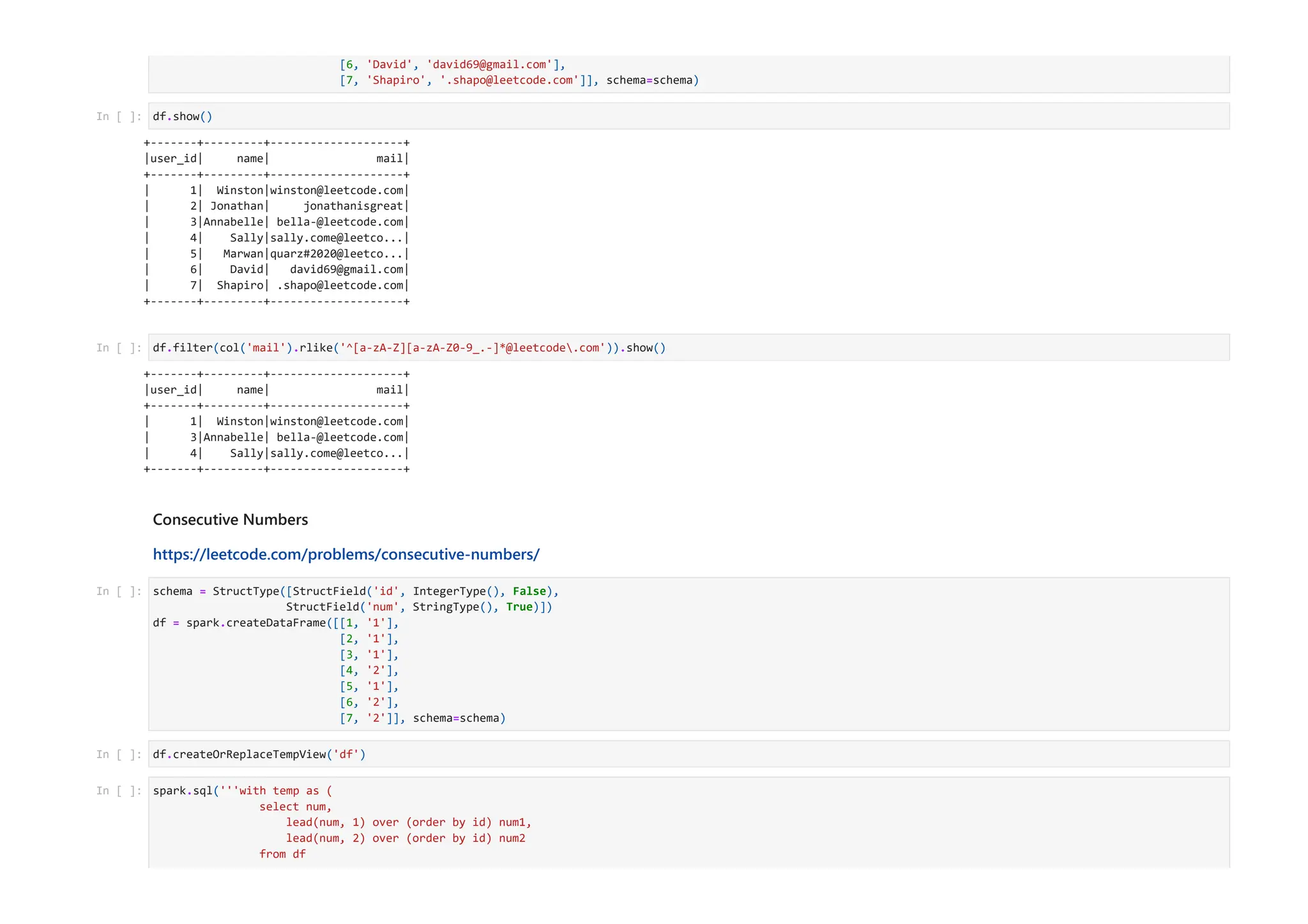Click the df.filter rlike code cell
This screenshot has height=924, width=1308.
pyautogui.click(x=688, y=347)
